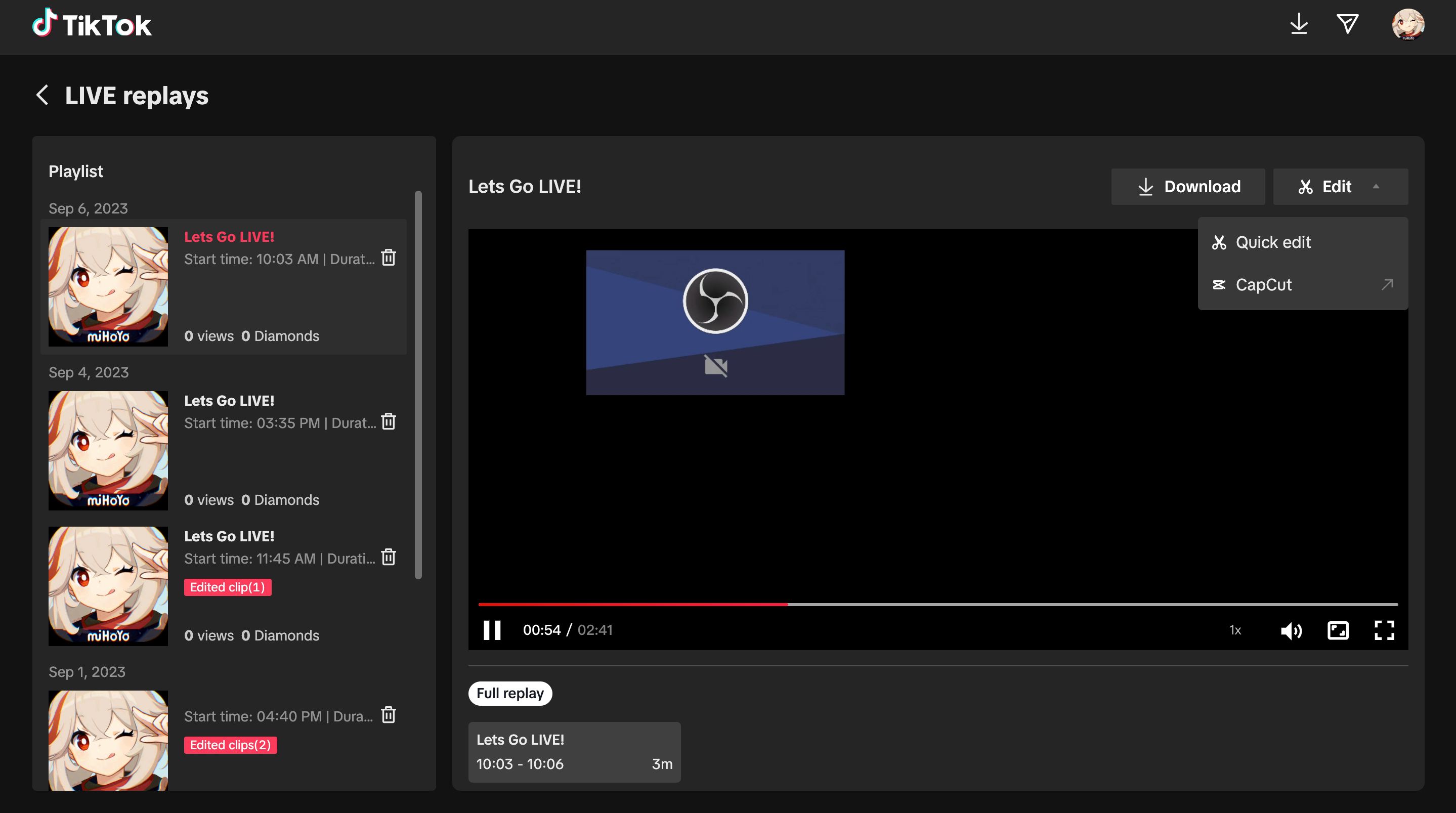
Task: Delete the 04:40 PM replay
Action: [x=389, y=715]
